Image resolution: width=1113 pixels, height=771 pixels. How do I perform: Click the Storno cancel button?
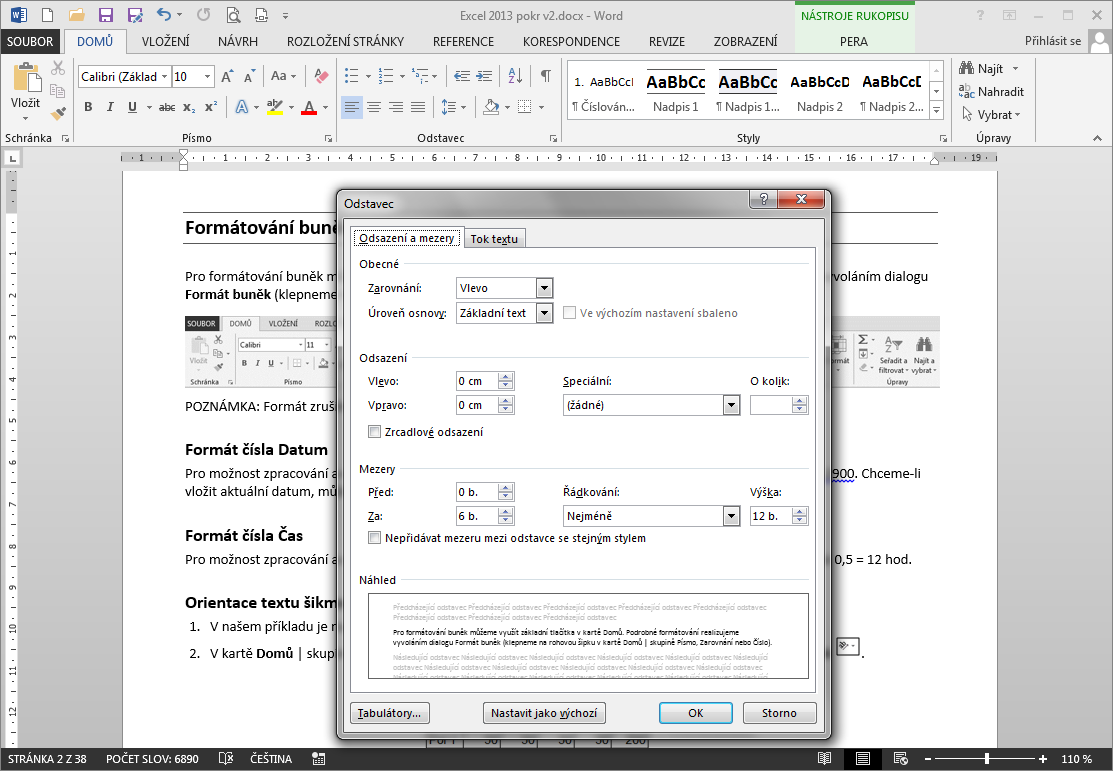click(x=779, y=713)
